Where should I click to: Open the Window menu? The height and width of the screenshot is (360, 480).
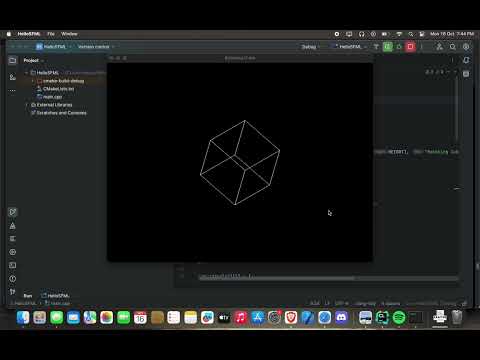coord(69,34)
